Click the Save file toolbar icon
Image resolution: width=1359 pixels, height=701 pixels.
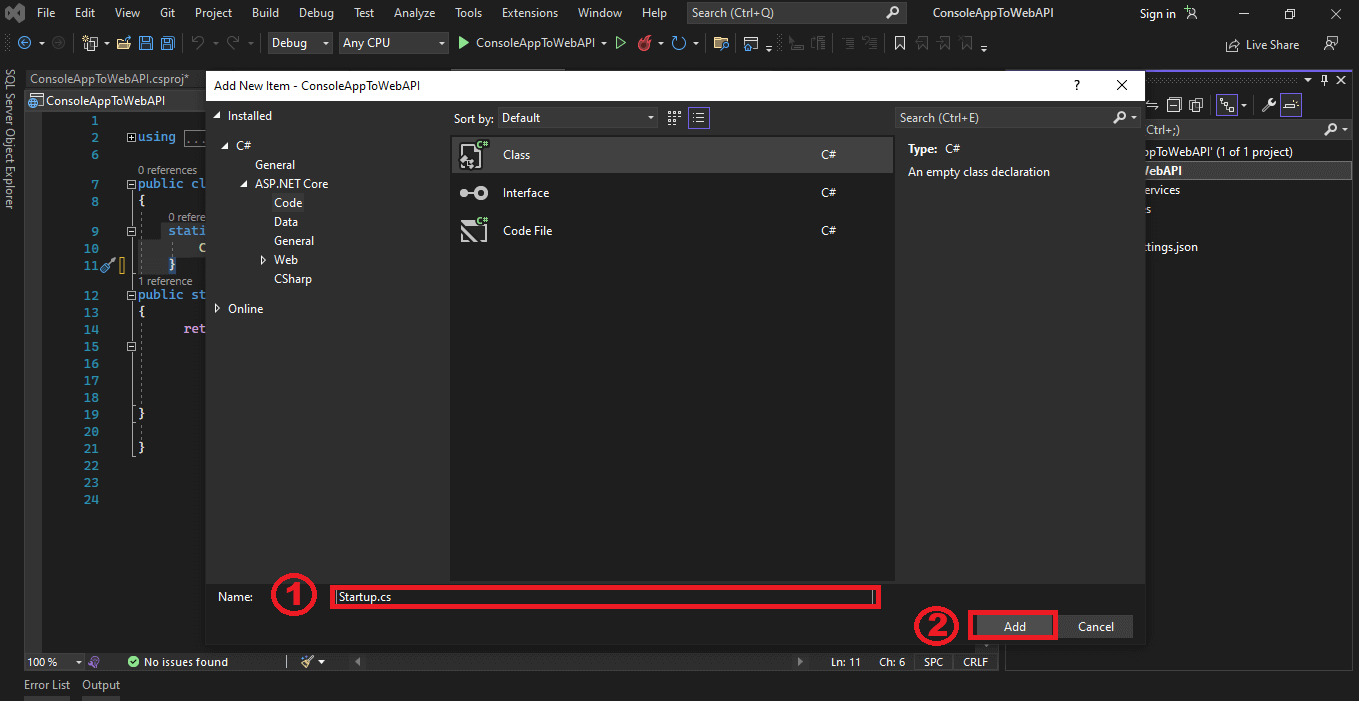(x=146, y=43)
